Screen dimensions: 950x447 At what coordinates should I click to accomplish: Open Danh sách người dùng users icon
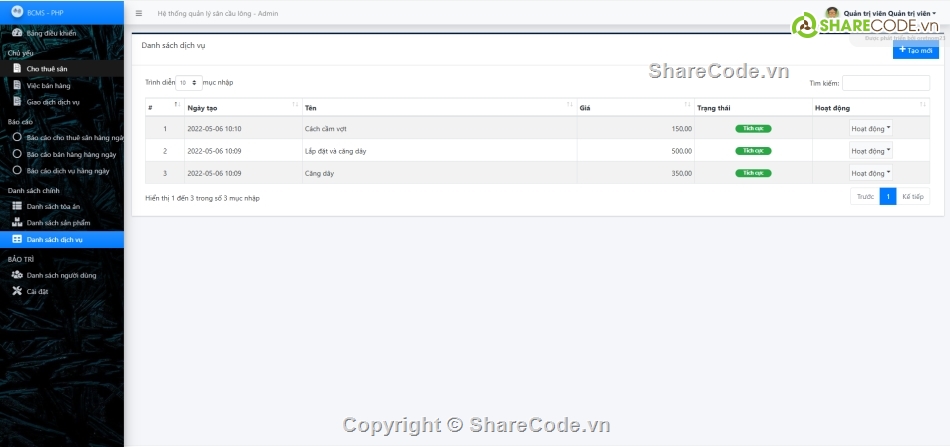tap(17, 275)
